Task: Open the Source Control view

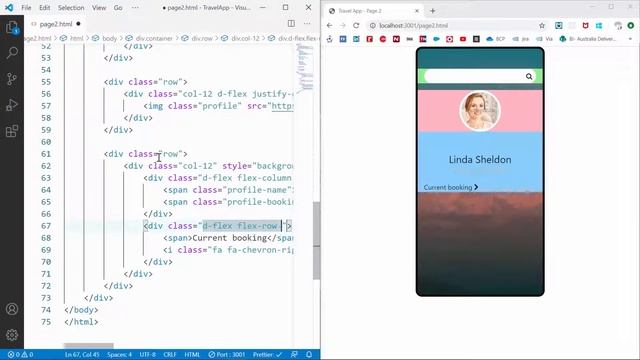Action: point(12,79)
